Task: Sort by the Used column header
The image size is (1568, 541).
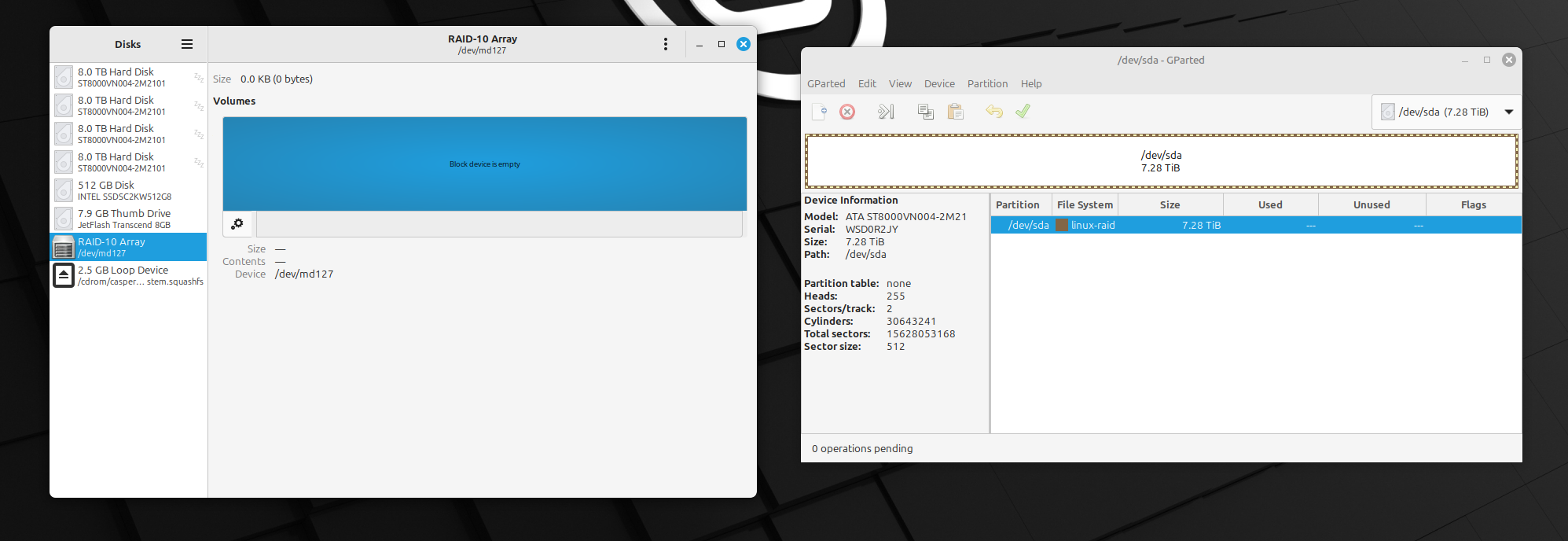Action: coord(1270,204)
